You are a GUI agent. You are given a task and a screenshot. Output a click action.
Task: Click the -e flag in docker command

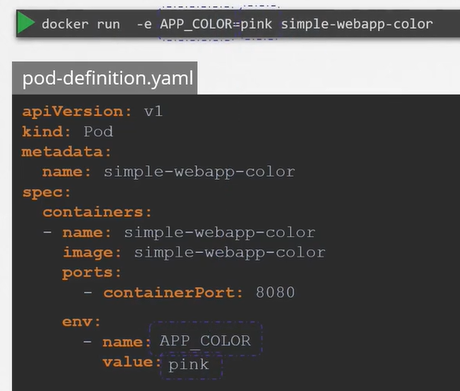tap(144, 24)
